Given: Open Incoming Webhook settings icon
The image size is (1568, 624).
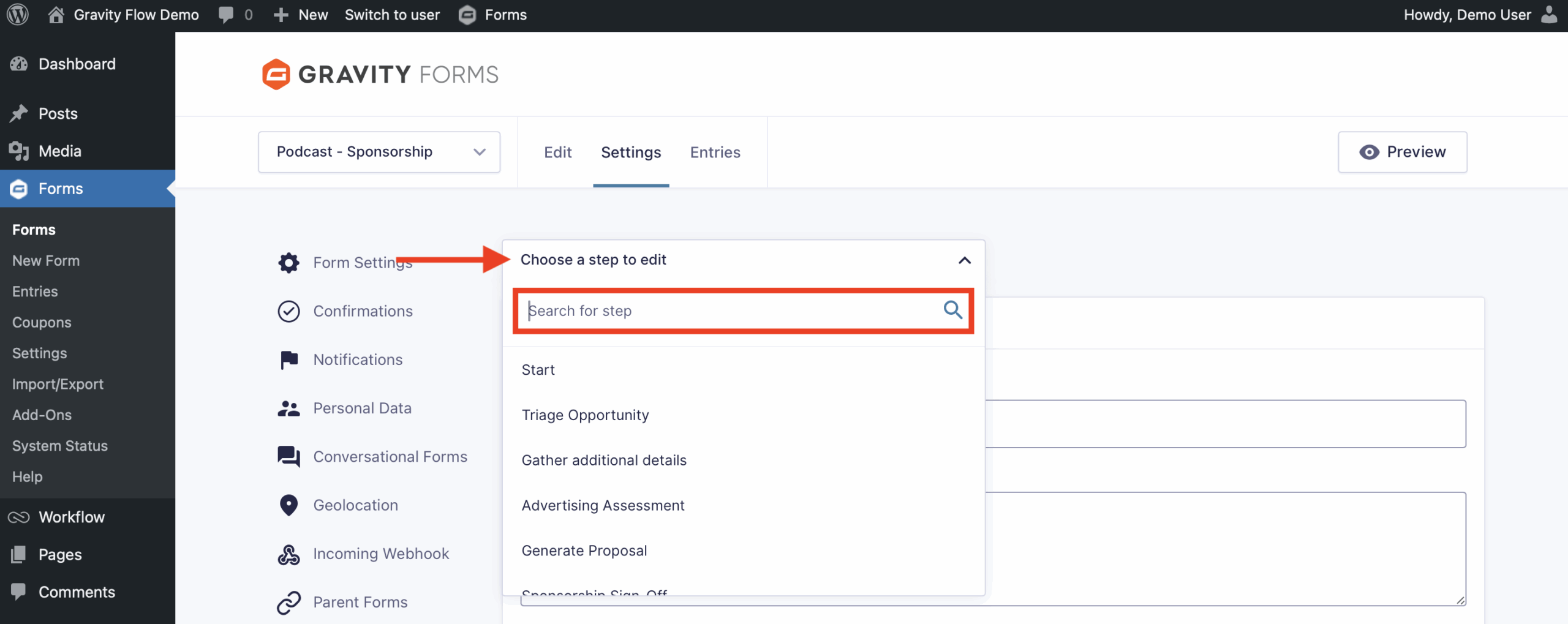Looking at the screenshot, I should 288,553.
